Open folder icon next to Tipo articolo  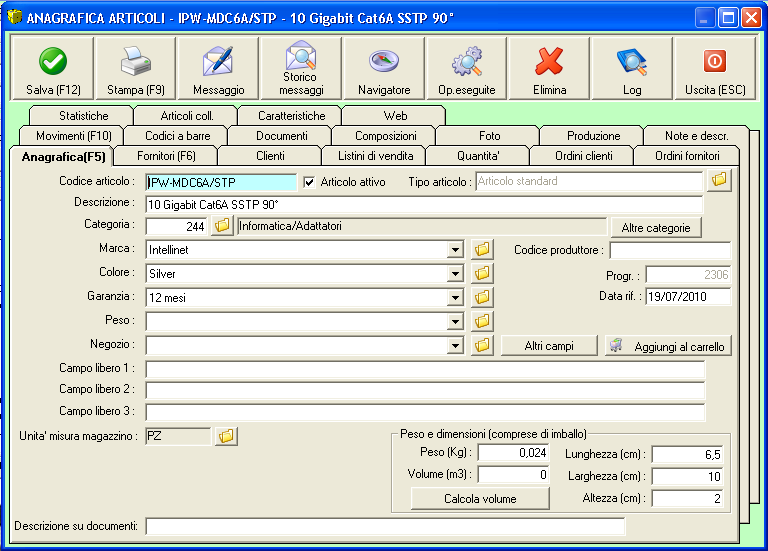719,180
